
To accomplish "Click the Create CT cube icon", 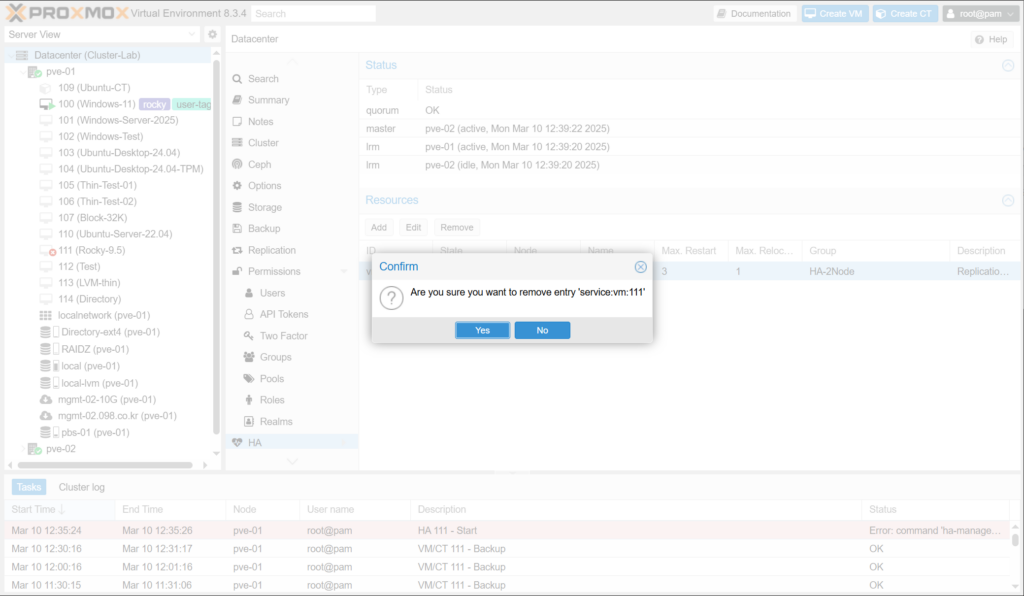I will [x=882, y=14].
